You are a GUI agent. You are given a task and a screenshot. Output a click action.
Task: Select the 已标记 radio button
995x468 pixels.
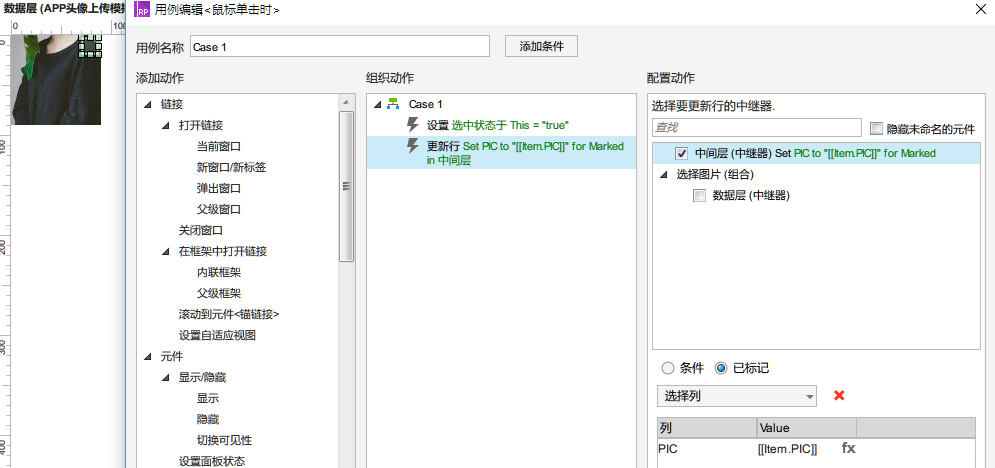coord(720,368)
